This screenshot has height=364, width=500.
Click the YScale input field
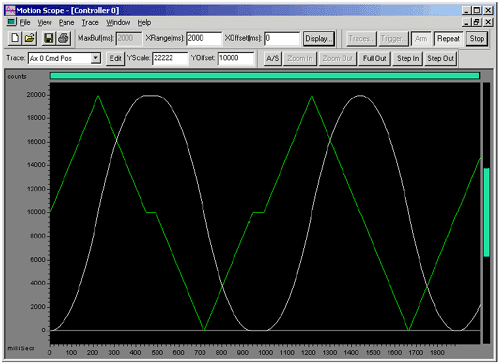(170, 58)
